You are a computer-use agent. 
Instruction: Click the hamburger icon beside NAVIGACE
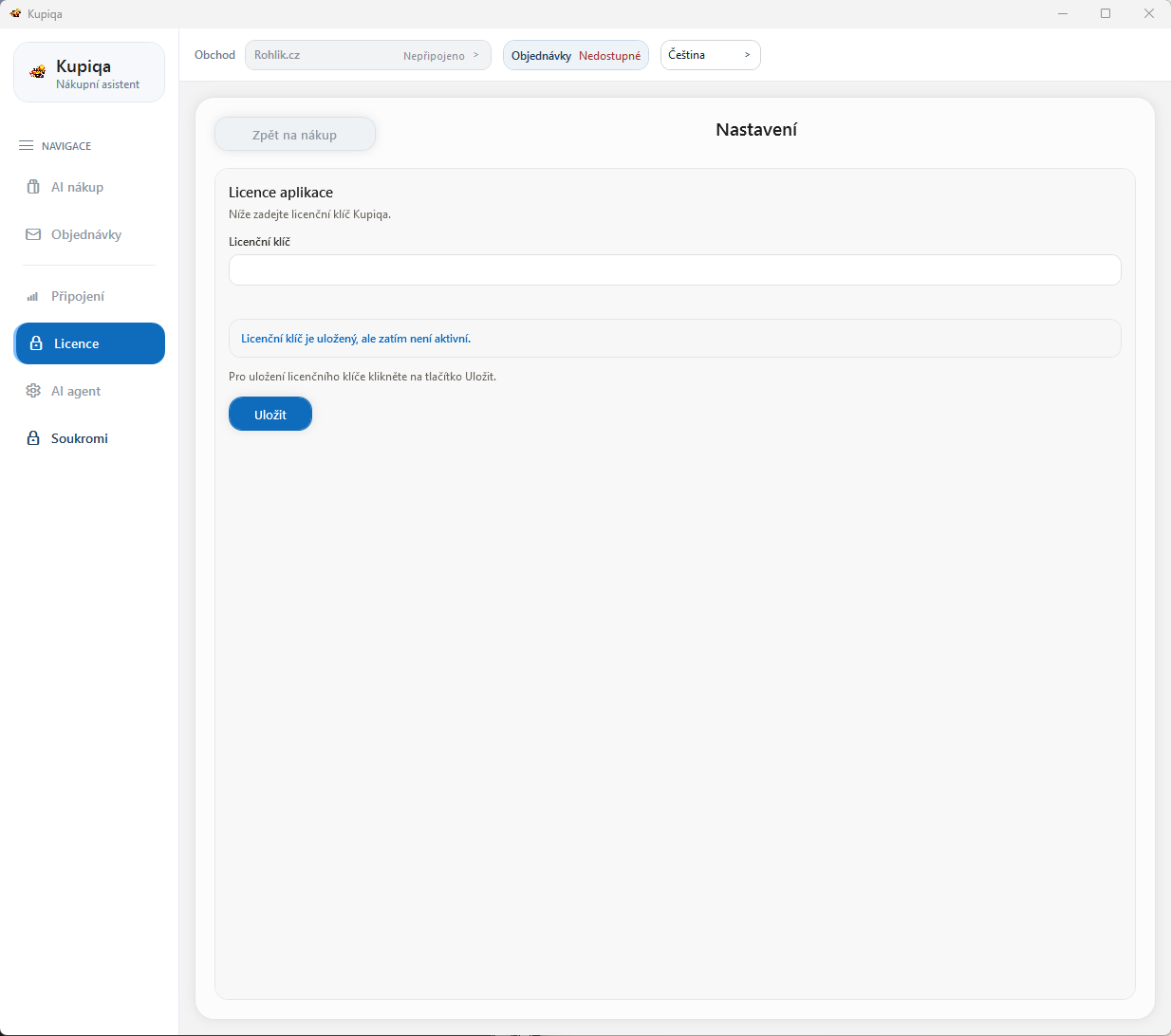coord(26,146)
